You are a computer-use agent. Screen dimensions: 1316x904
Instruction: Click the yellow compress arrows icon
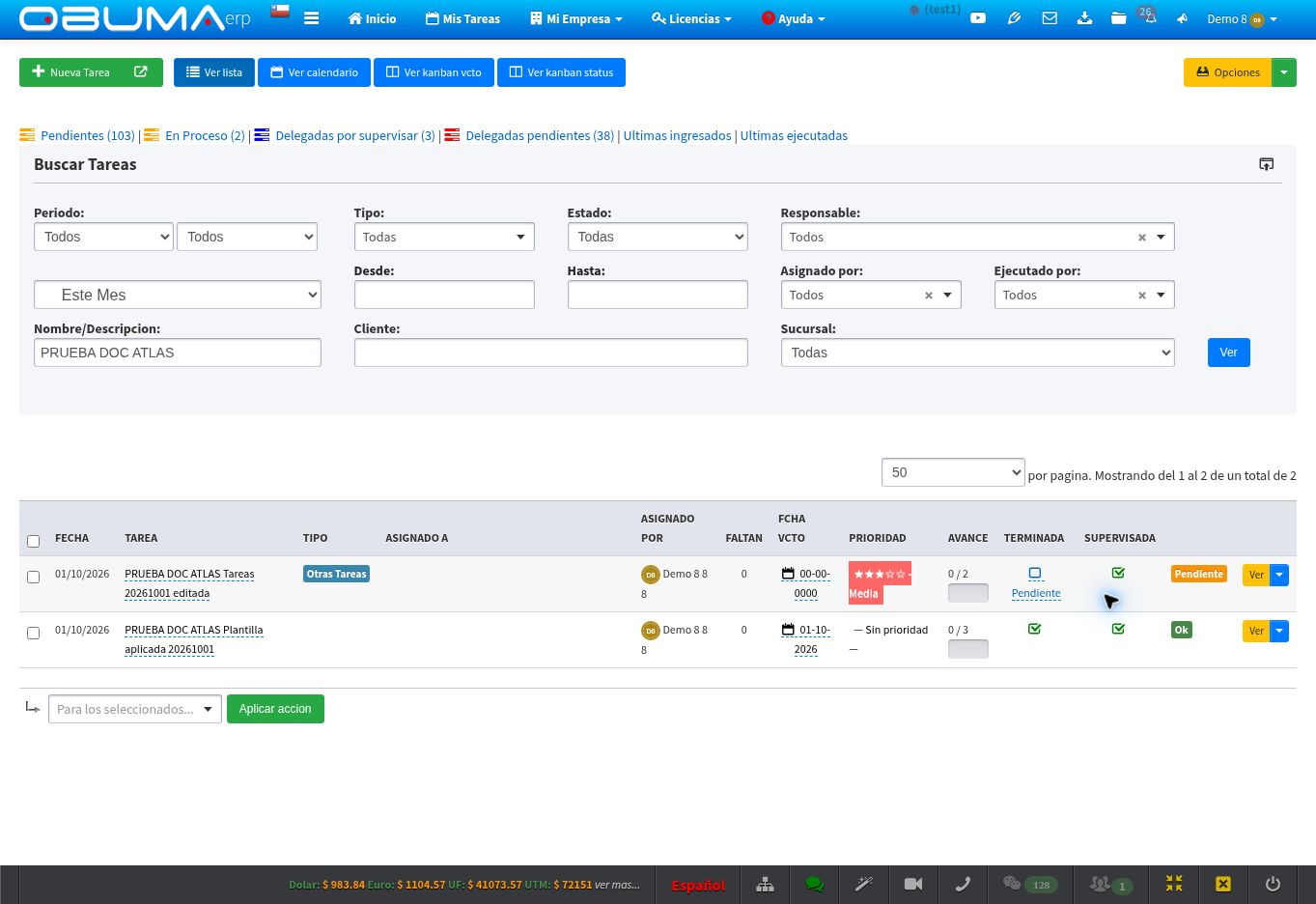(x=1174, y=884)
